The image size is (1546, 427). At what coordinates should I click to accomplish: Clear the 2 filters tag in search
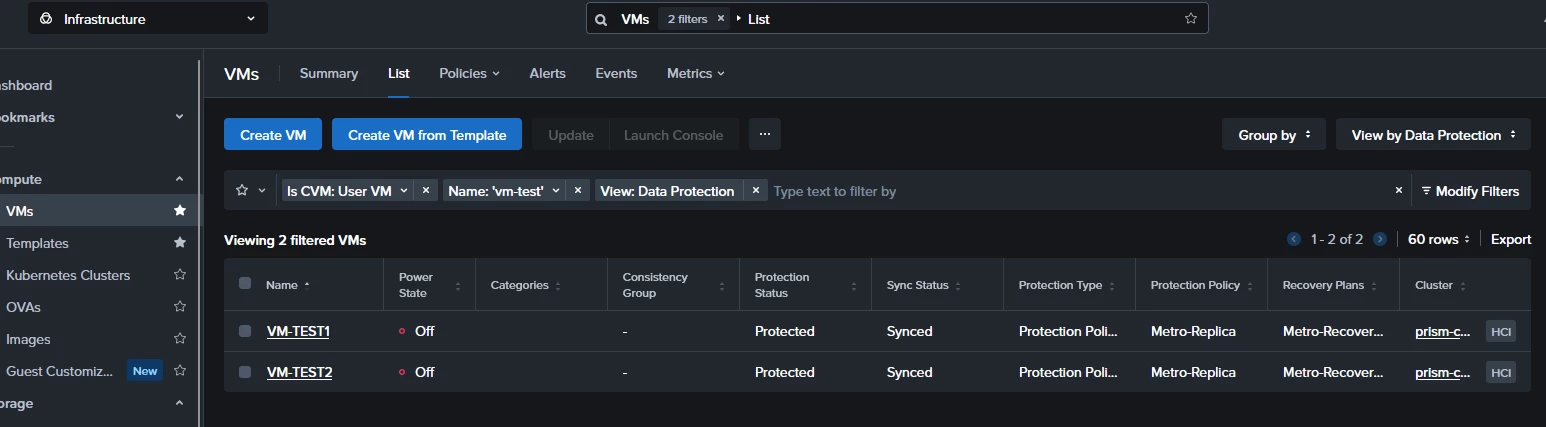tap(721, 19)
